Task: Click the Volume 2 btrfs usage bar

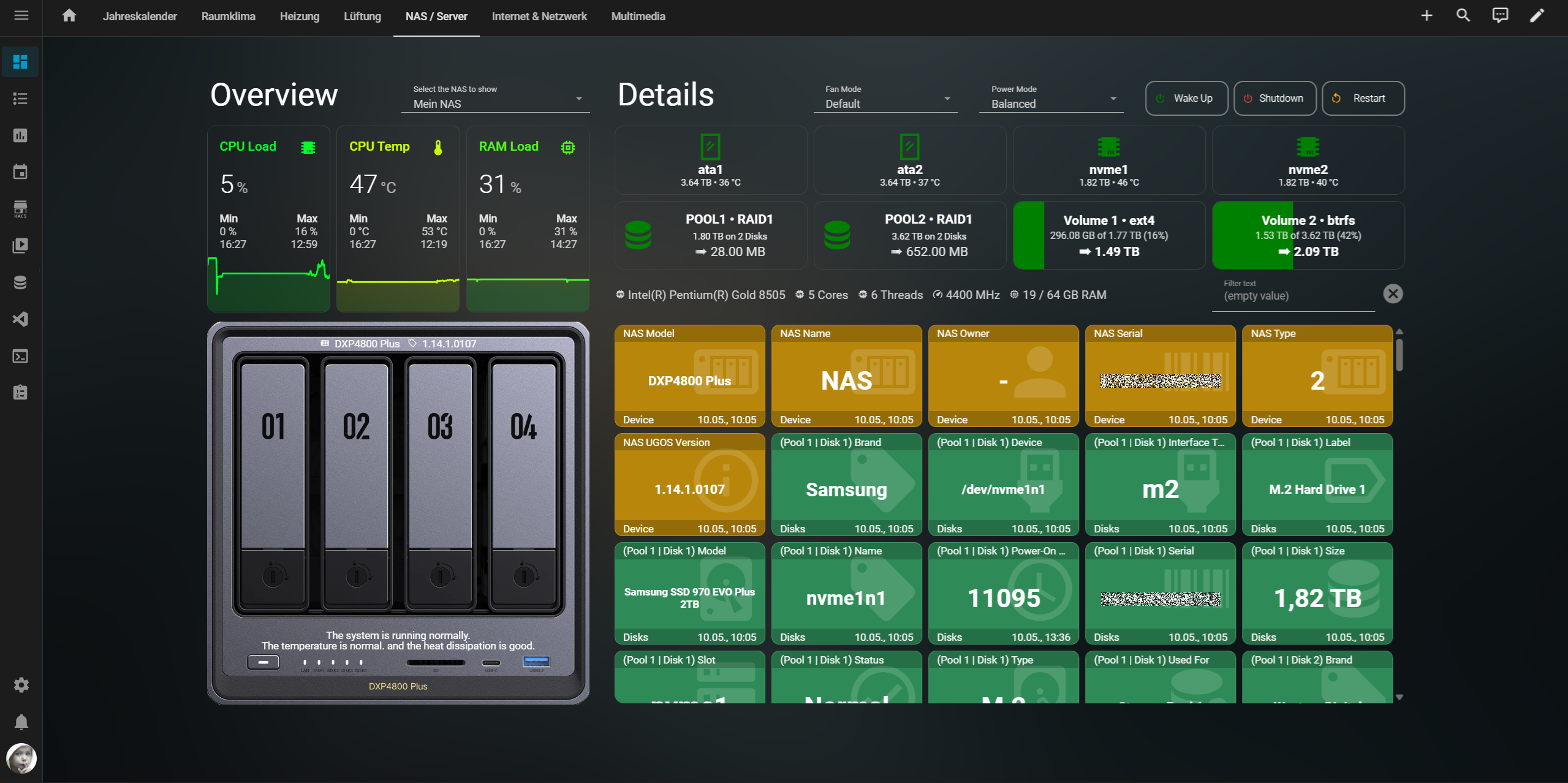Action: (x=1308, y=235)
